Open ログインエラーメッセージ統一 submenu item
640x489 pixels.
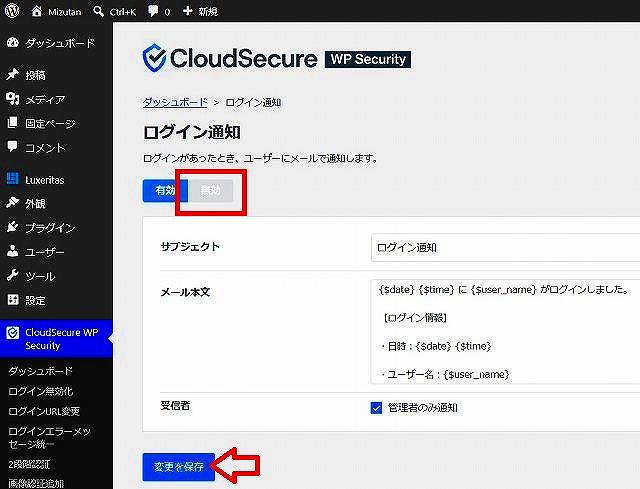click(49, 437)
